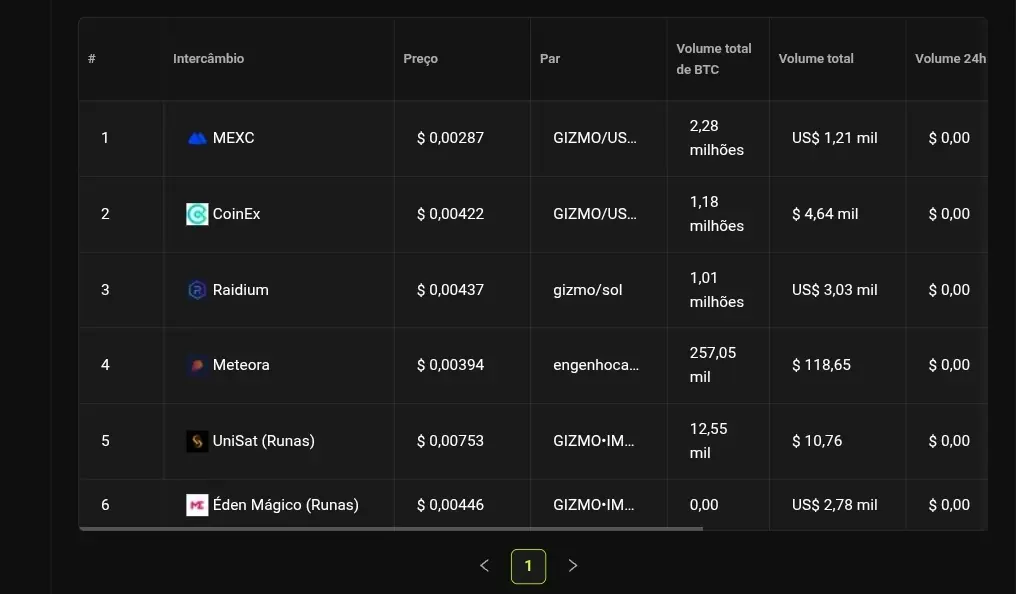The image size is (1016, 594).
Task: Click the Meteora exchange logo icon
Action: (197, 365)
